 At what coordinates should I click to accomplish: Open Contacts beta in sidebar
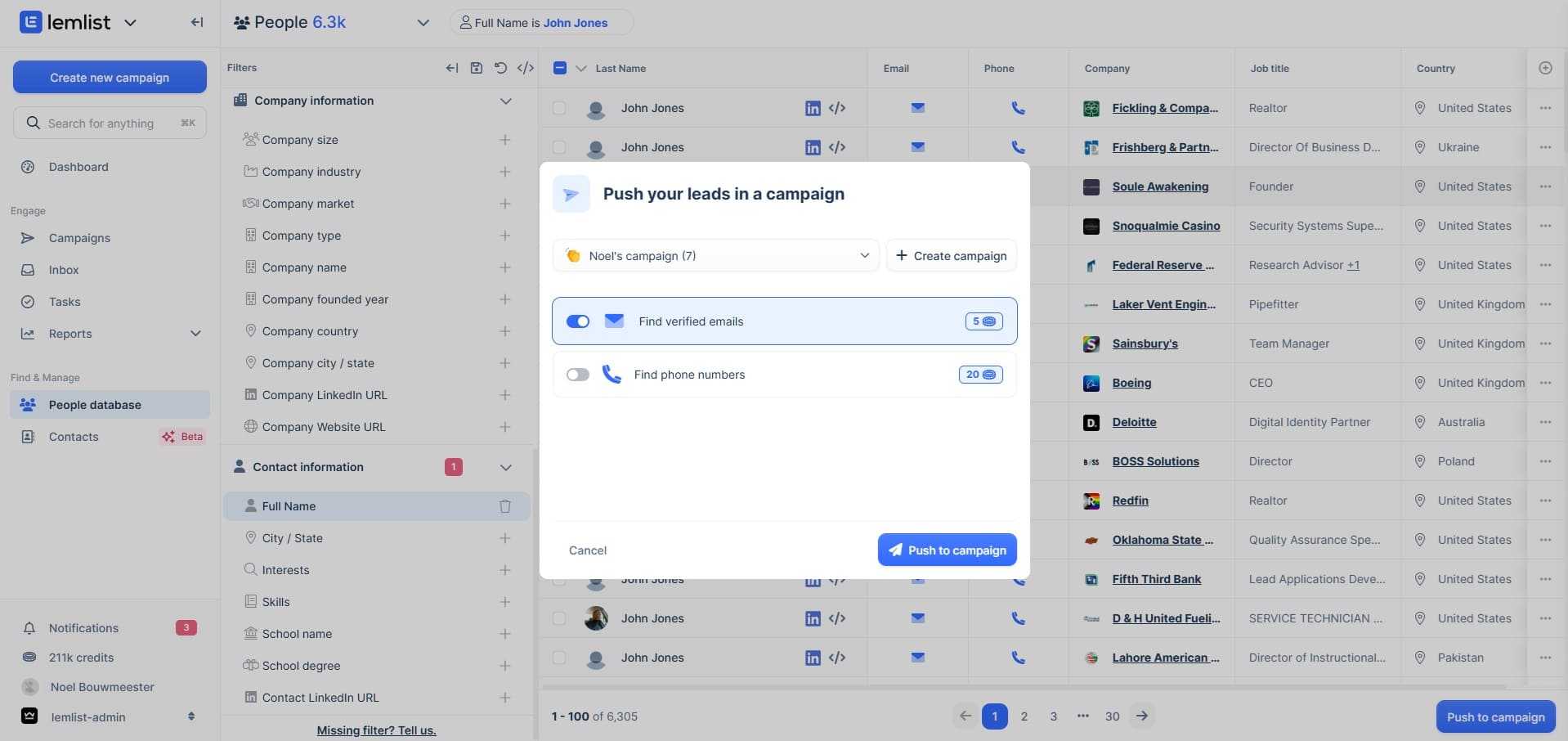point(110,437)
